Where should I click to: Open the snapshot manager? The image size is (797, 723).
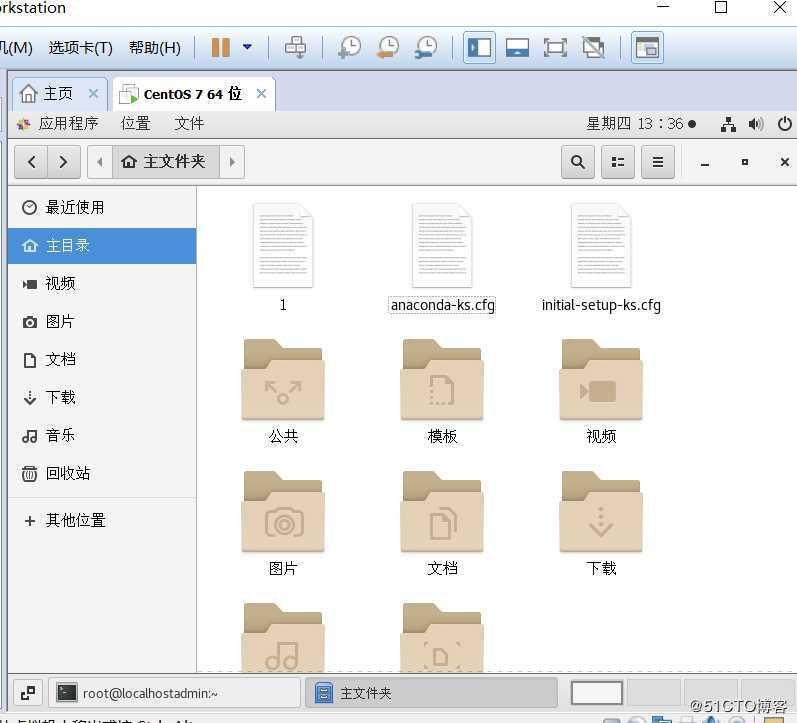(x=426, y=47)
